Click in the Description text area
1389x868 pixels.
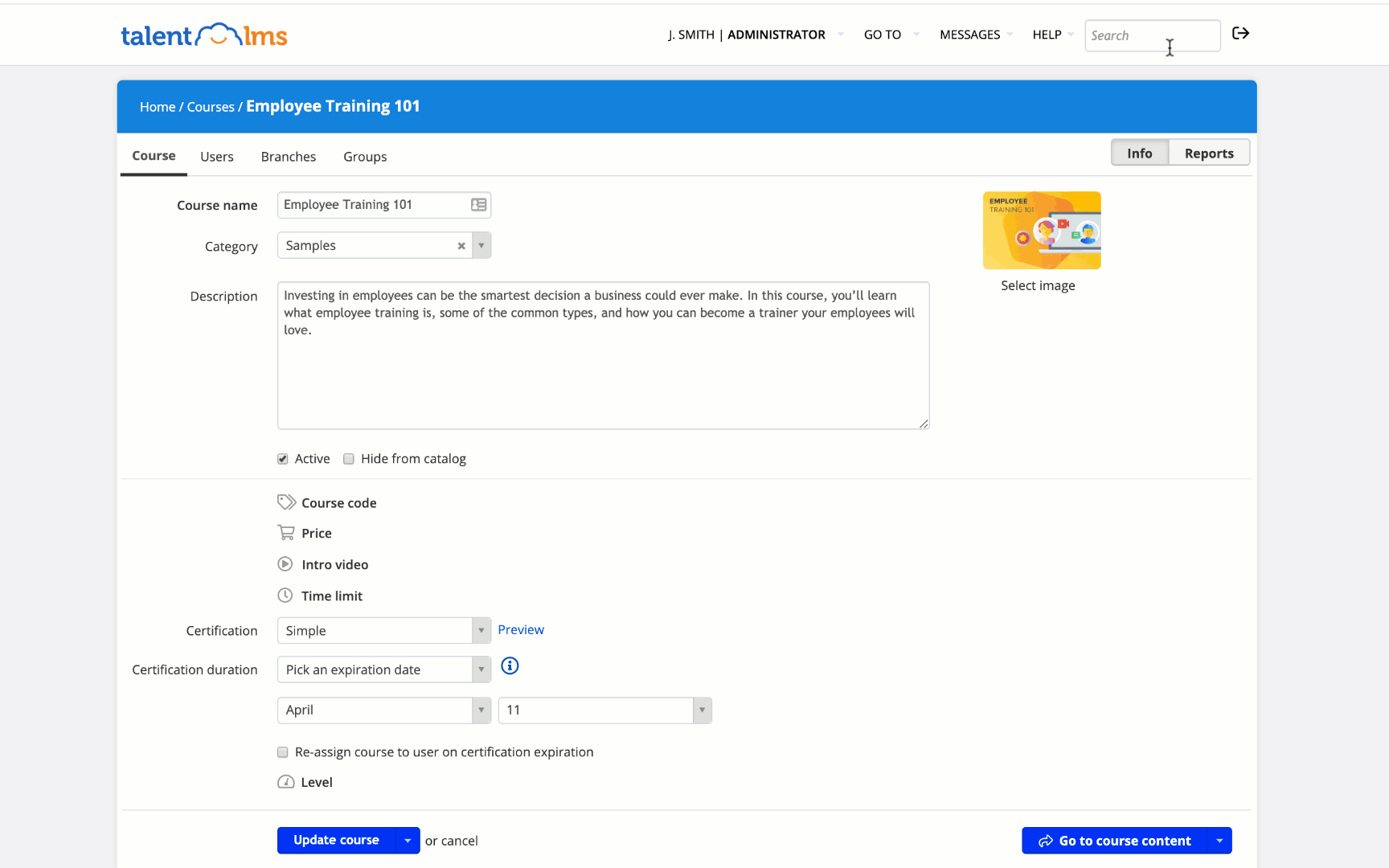(x=604, y=355)
